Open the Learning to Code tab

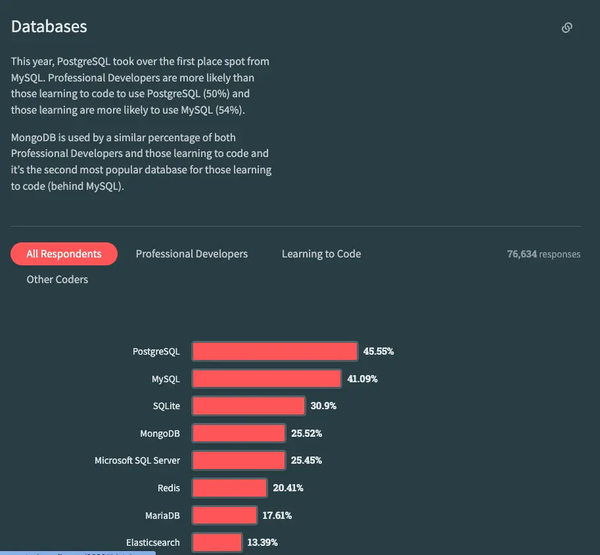click(x=321, y=254)
